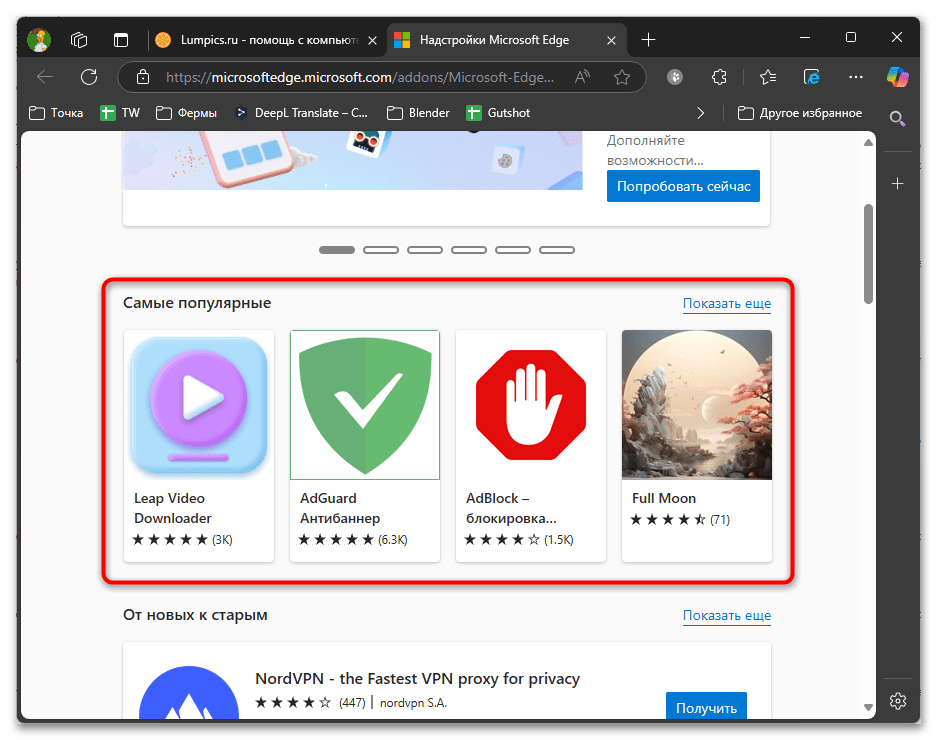The image size is (937, 740).
Task: Open a new tab with plus button
Action: (x=648, y=40)
